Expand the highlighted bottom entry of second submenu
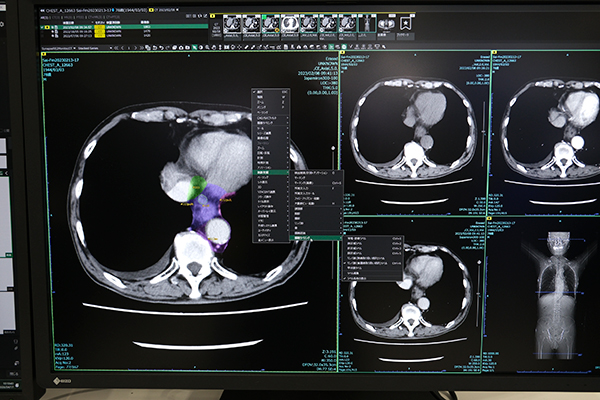 (315, 238)
